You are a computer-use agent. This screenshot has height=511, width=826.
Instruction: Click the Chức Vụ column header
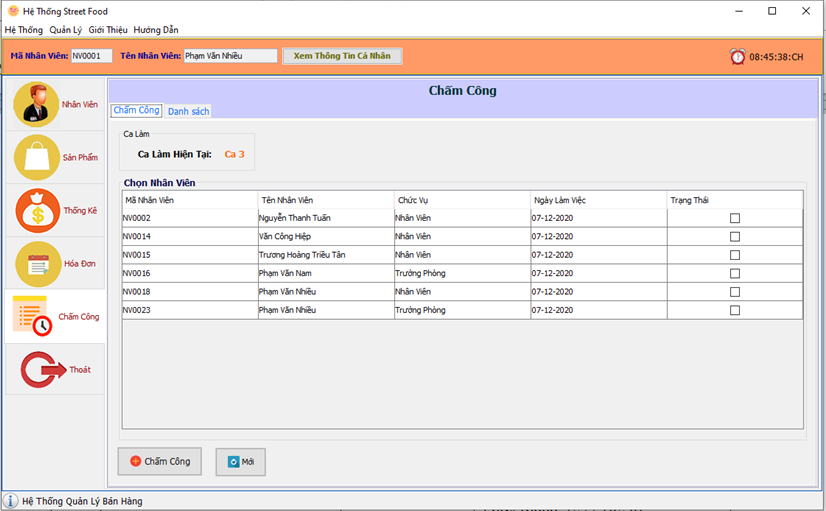(x=463, y=200)
